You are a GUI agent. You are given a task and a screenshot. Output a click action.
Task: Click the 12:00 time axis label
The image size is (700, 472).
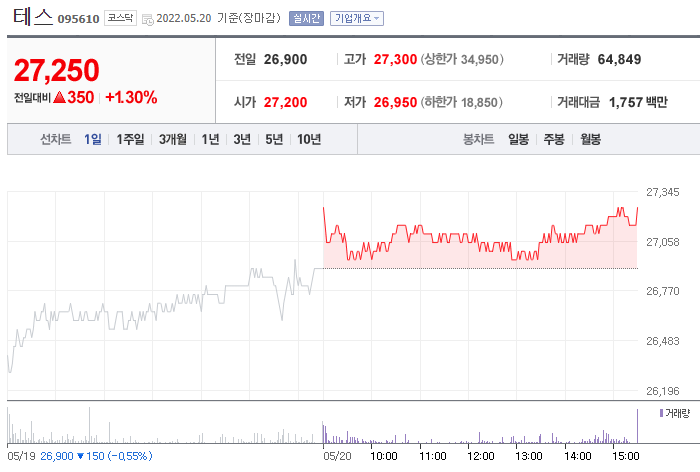481,456
